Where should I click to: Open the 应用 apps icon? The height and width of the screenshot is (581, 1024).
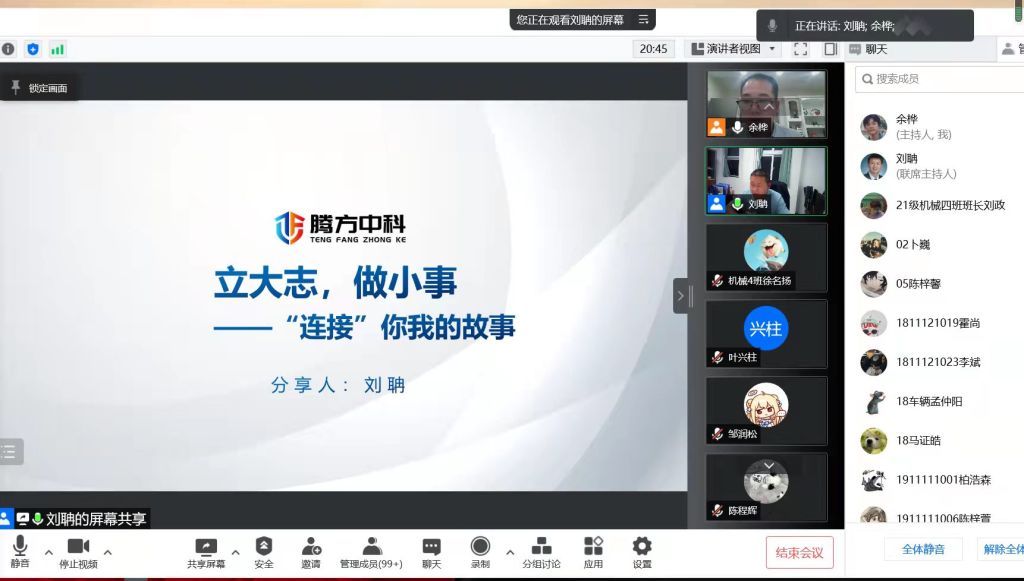(x=593, y=546)
